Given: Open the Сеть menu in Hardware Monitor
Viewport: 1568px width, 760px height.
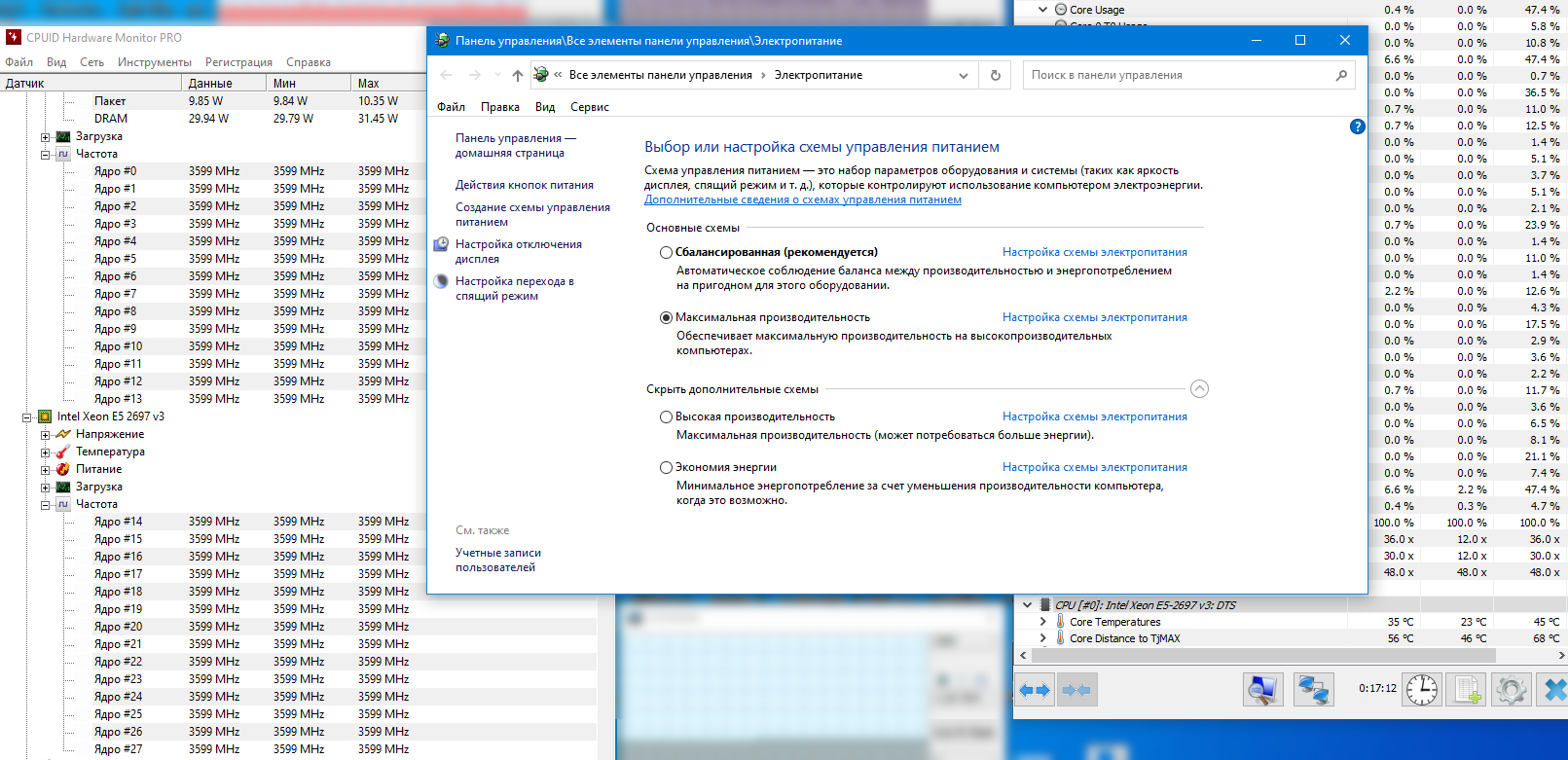Looking at the screenshot, I should pyautogui.click(x=91, y=62).
